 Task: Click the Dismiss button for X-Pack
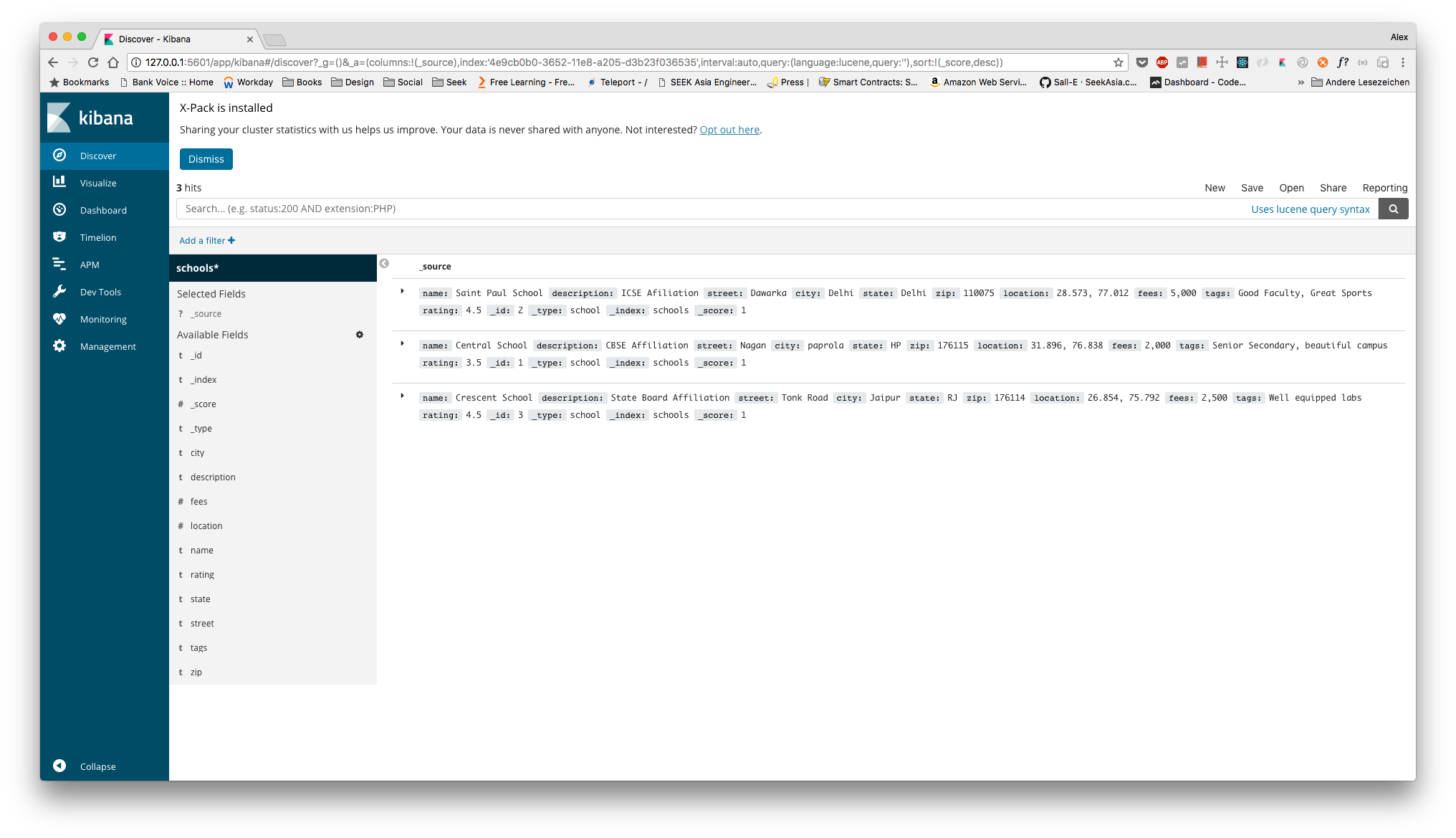pyautogui.click(x=206, y=159)
